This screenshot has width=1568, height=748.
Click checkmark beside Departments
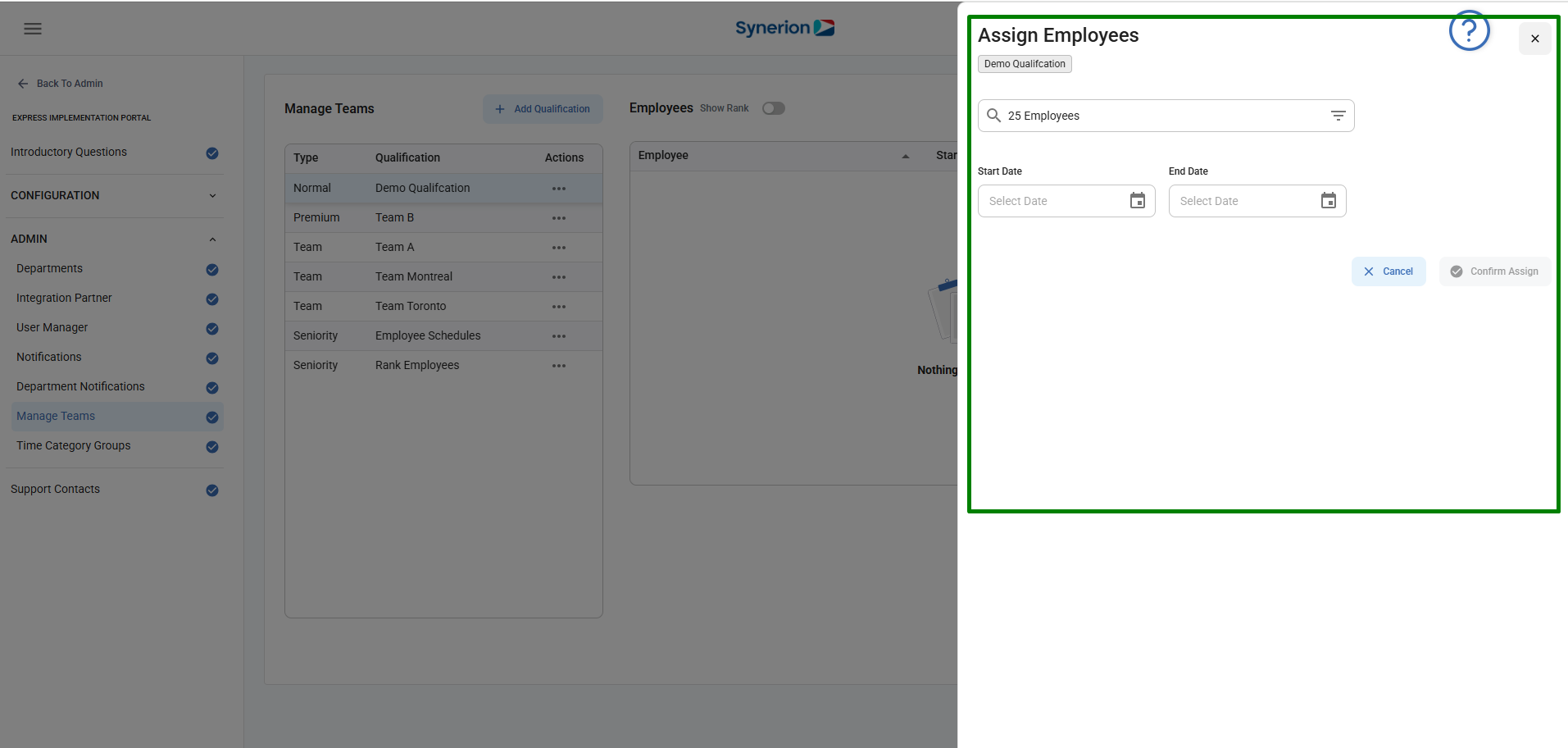(212, 270)
